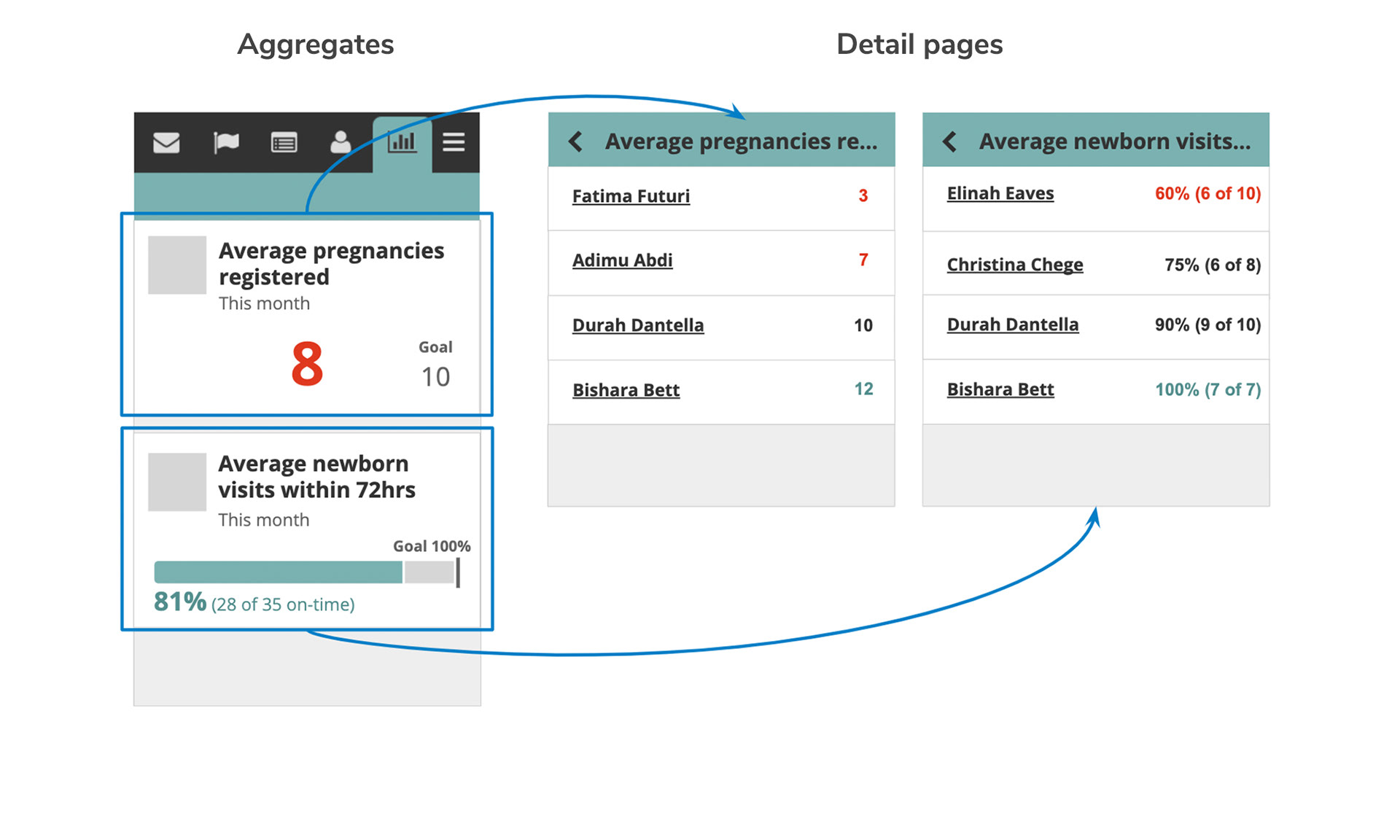Screen dimensions: 1400x840
Task: Open Bishara Bett in pregnancies list
Action: (626, 390)
